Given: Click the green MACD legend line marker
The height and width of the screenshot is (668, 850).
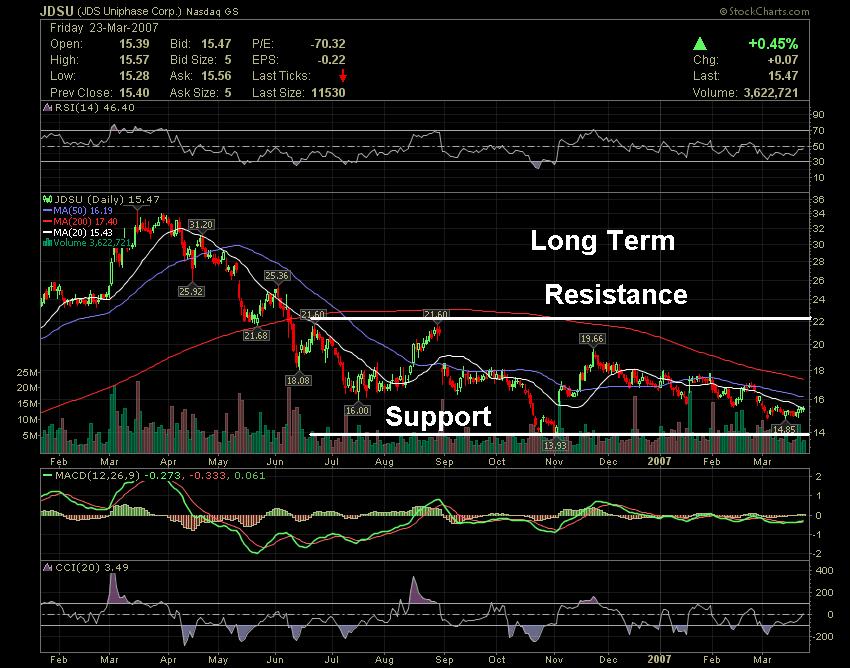Looking at the screenshot, I should pos(47,476).
